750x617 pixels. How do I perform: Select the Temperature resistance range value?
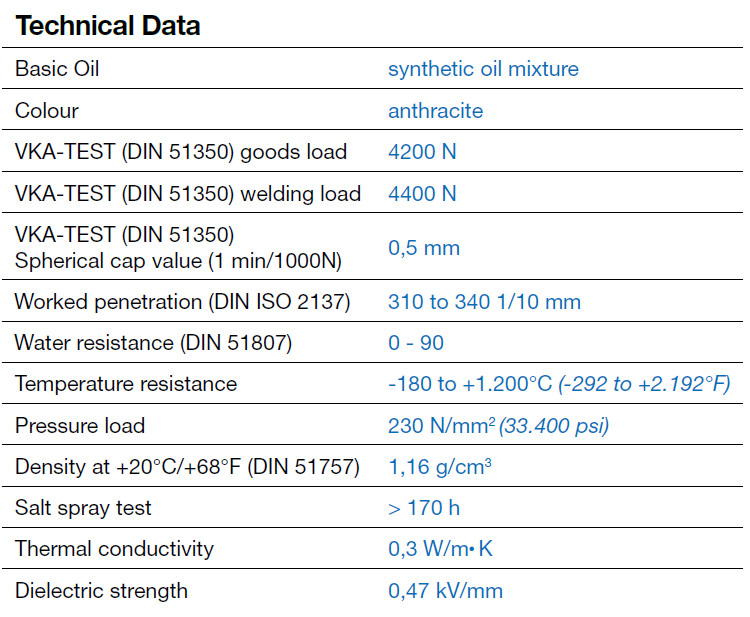(559, 384)
